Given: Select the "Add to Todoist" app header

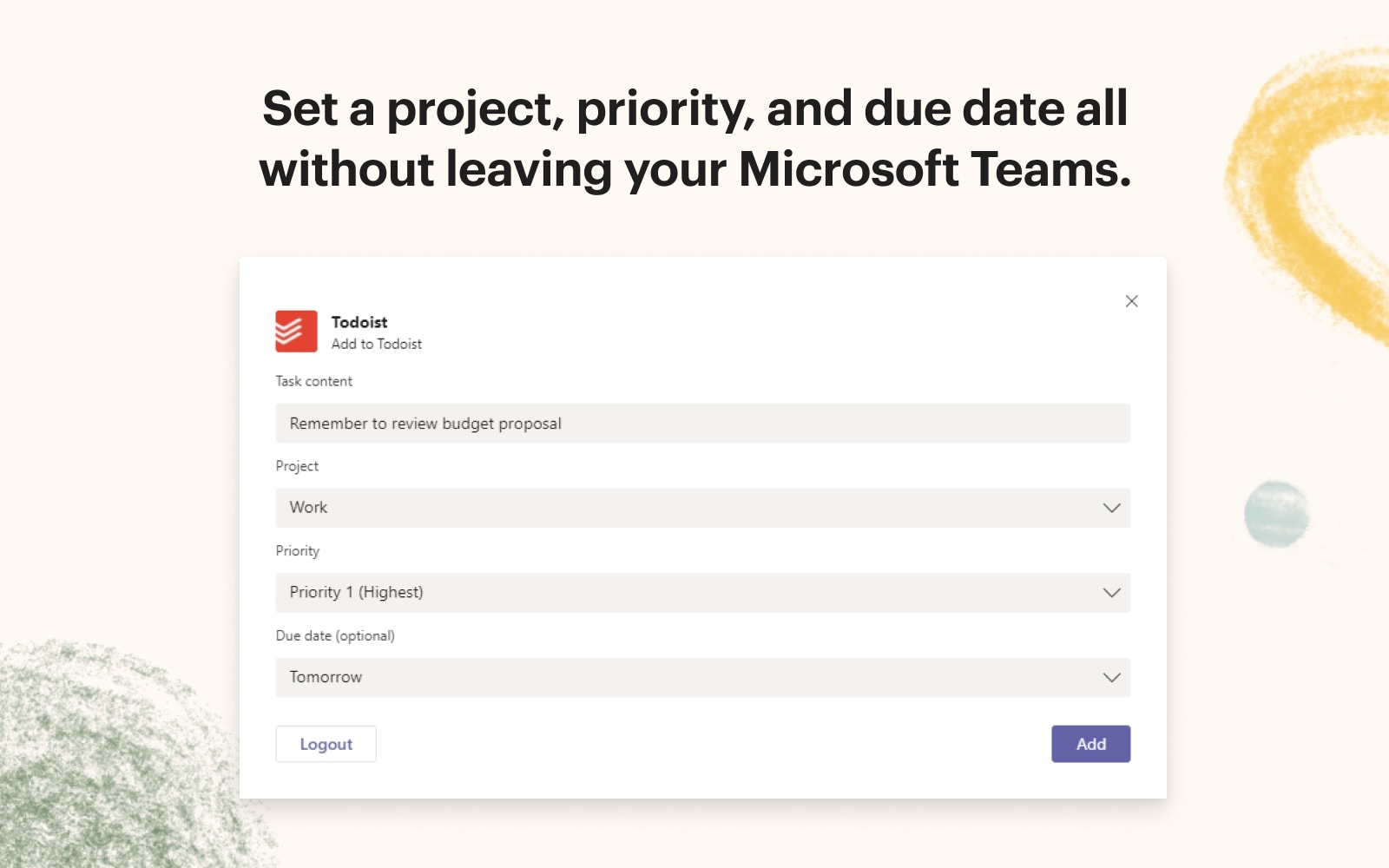Looking at the screenshot, I should pos(376,344).
